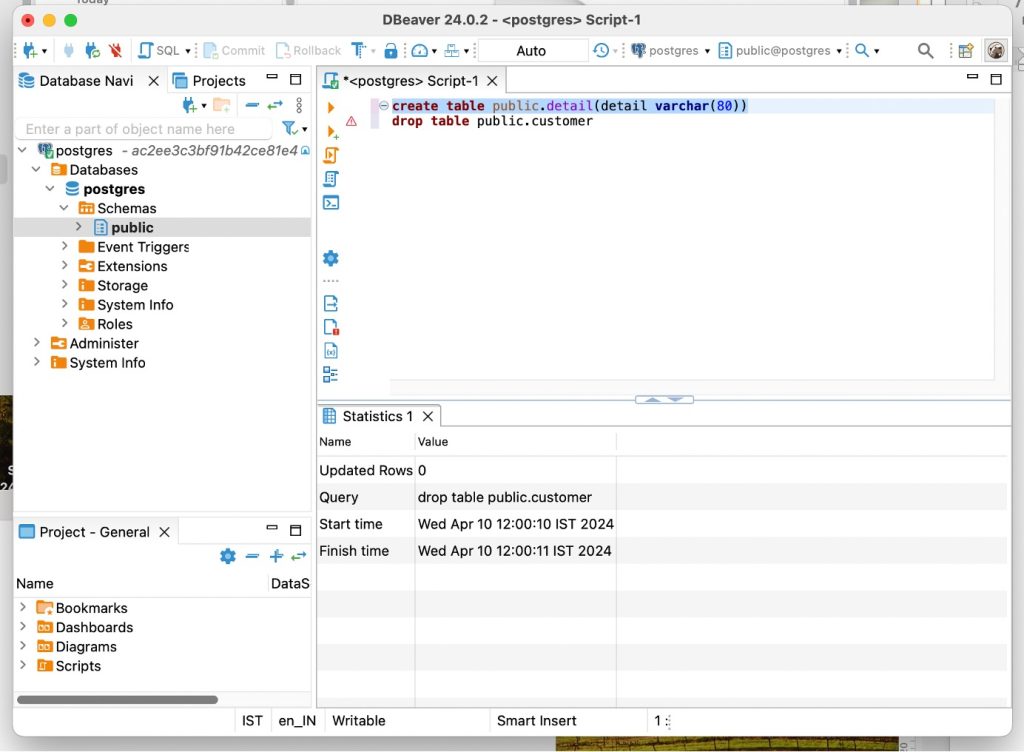Switch to the Projects tab
Image resolution: width=1024 pixels, height=752 pixels.
click(x=210, y=81)
